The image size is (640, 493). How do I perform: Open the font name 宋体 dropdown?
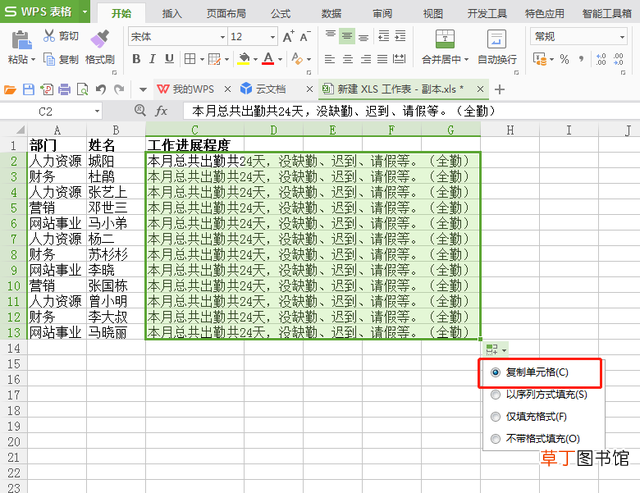222,37
